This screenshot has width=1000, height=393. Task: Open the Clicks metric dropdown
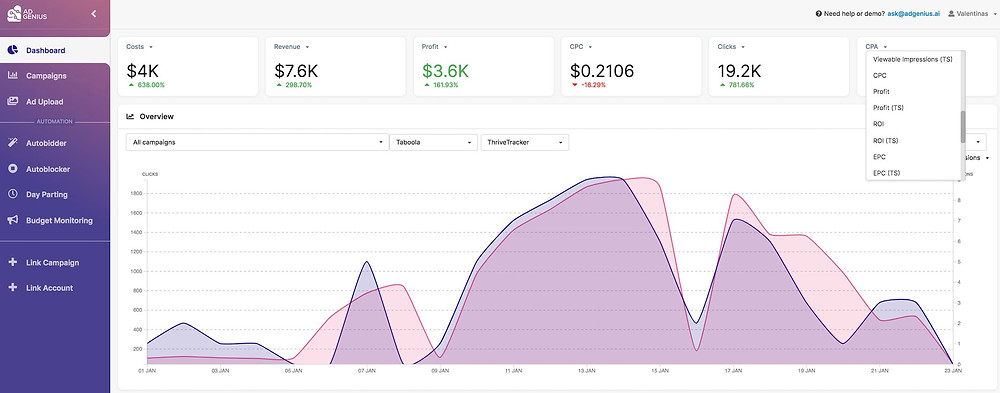pos(732,47)
